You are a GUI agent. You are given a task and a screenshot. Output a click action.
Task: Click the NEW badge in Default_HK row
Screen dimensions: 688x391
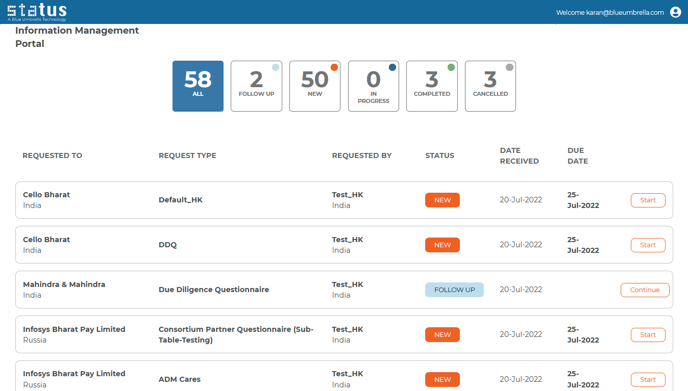pyautogui.click(x=442, y=200)
